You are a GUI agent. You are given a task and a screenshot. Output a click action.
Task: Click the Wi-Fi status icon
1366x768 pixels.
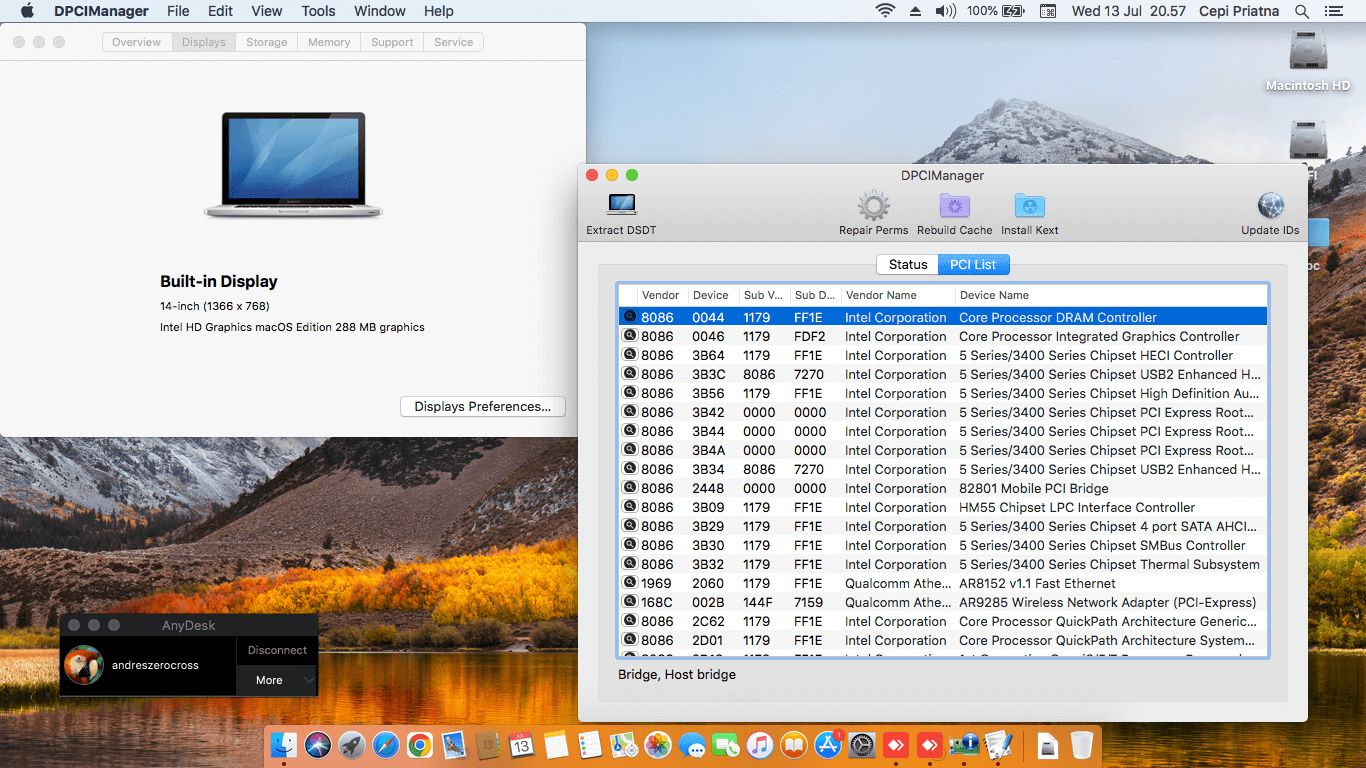coord(885,11)
